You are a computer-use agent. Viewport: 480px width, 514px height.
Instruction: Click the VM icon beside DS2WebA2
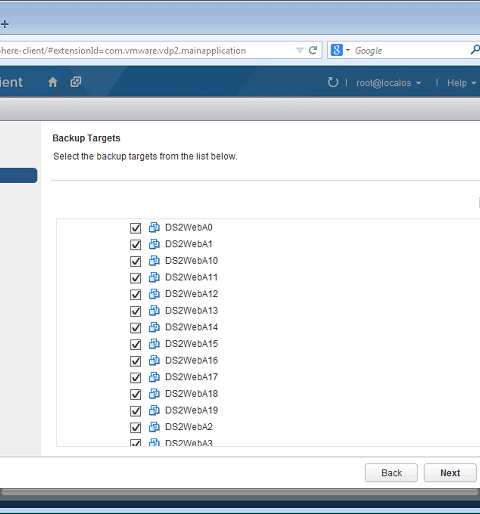154,427
